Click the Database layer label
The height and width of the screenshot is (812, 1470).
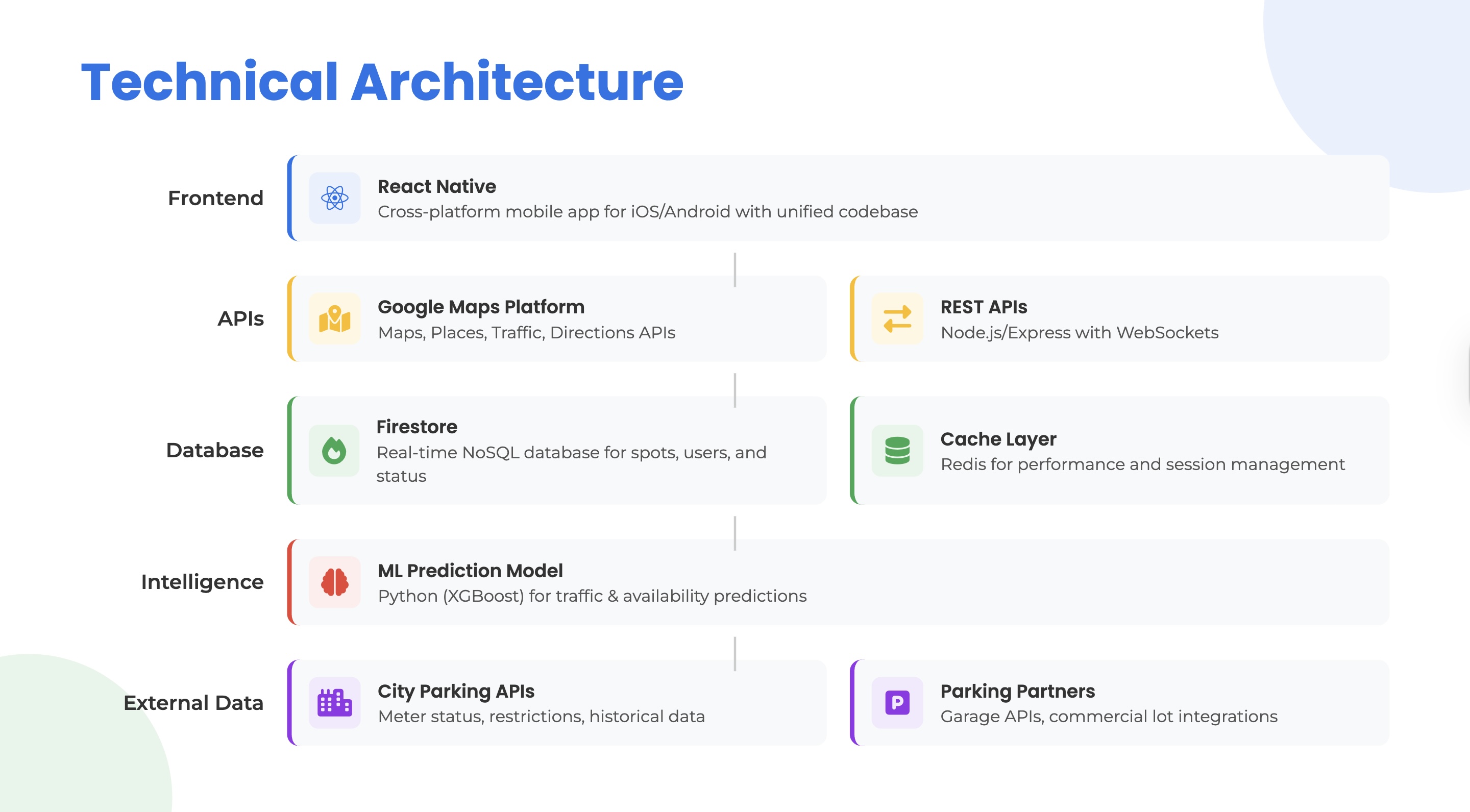[214, 450]
